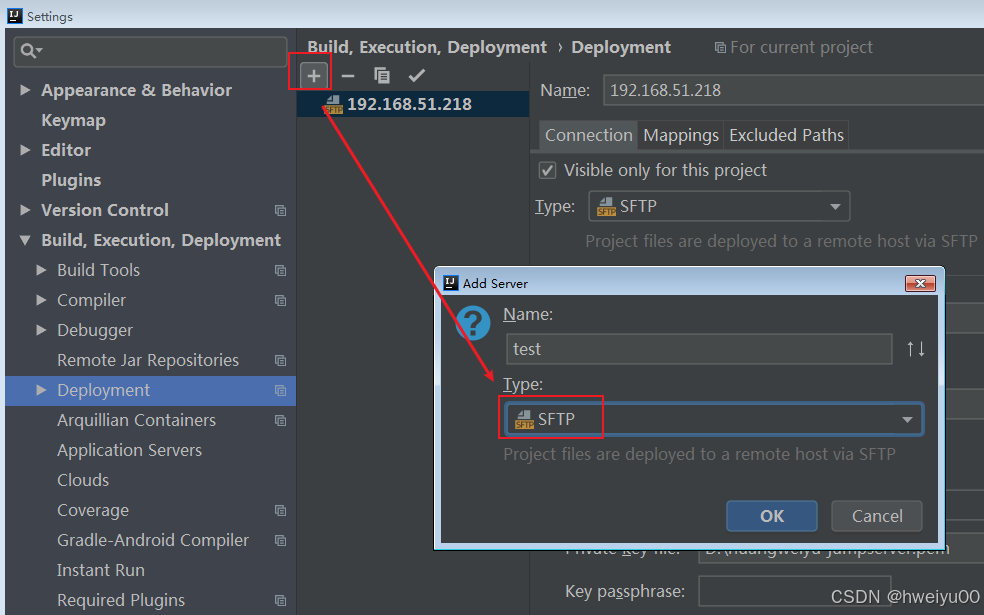
Task: Open the Type dropdown in Settings pane
Action: pyautogui.click(x=719, y=206)
